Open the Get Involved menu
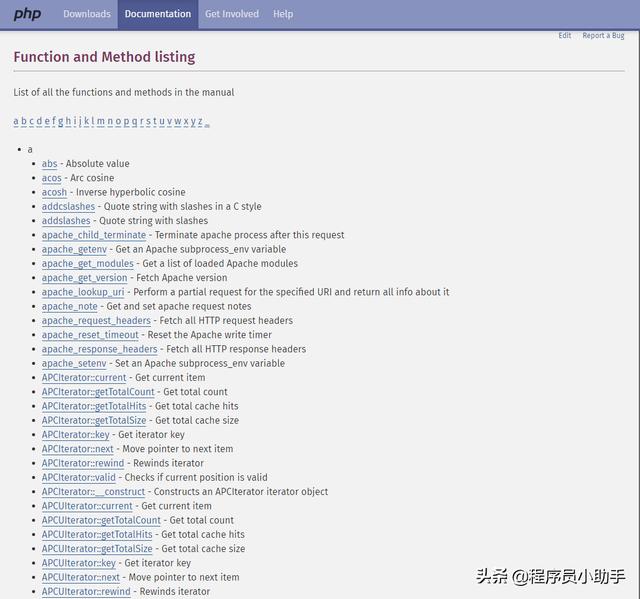This screenshot has width=640, height=599. [232, 14]
